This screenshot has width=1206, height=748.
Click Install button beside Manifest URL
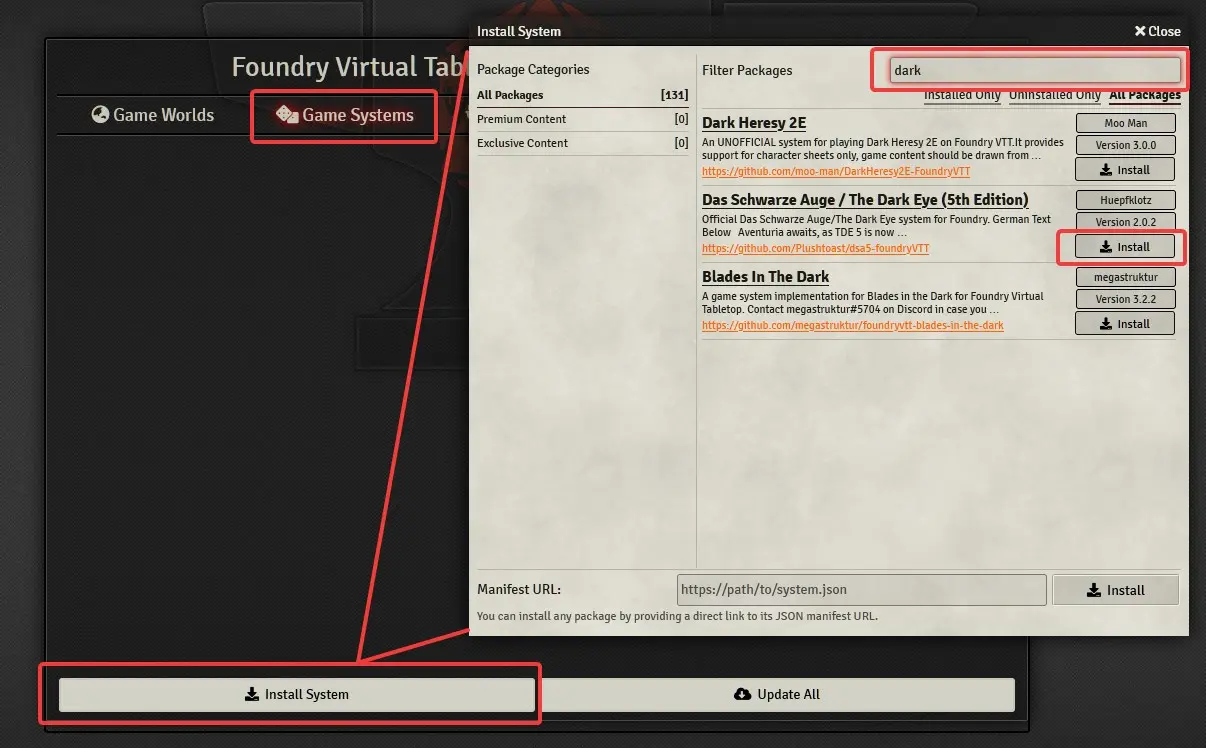1116,590
